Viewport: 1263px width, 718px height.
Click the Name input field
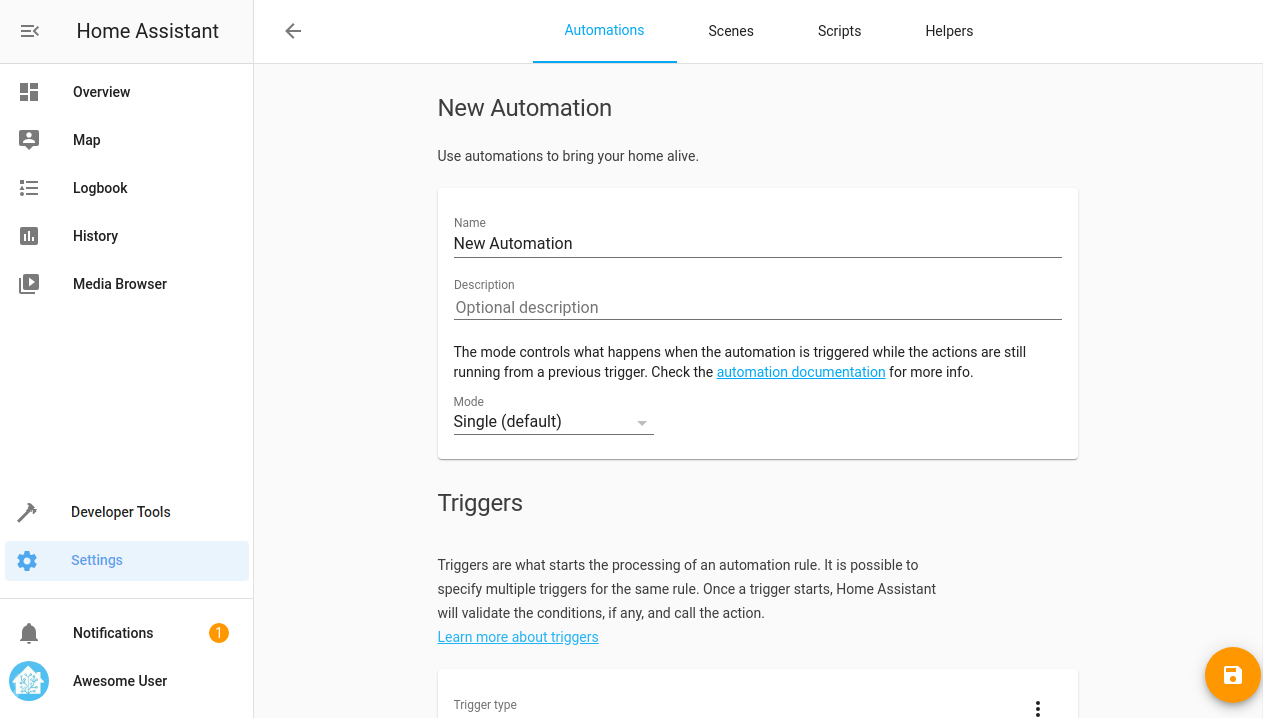click(757, 243)
